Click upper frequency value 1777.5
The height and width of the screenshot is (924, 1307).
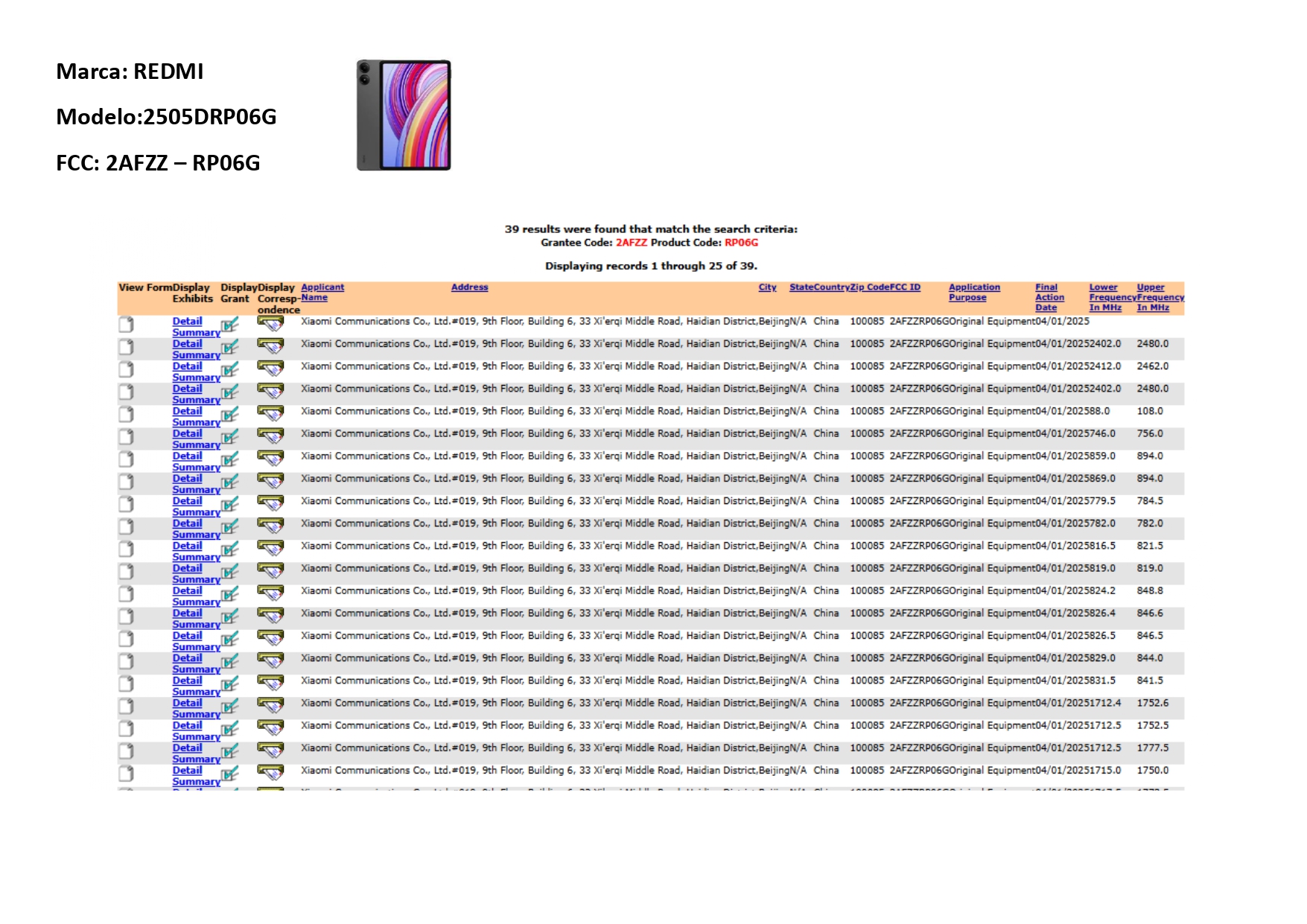(x=1153, y=748)
